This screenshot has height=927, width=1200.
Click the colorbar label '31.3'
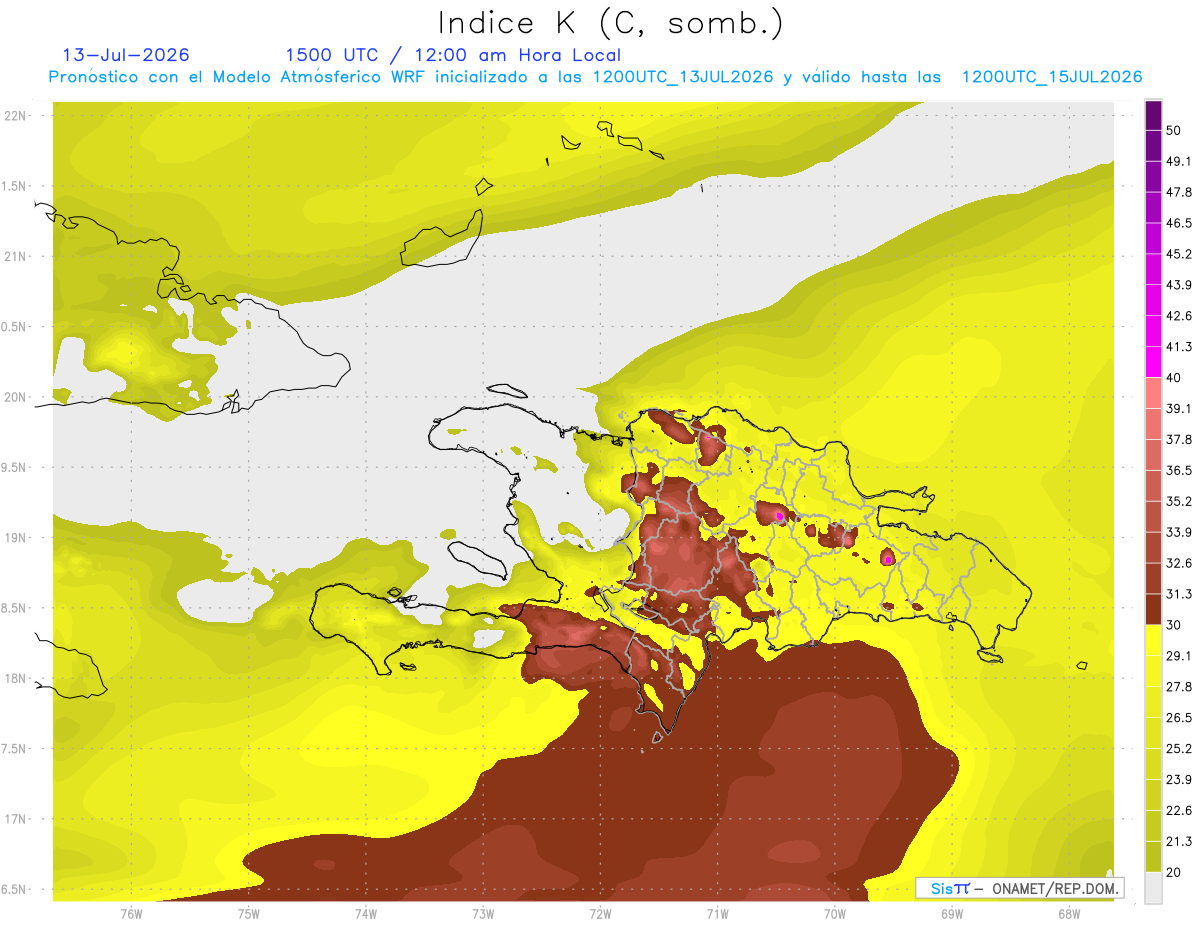pos(1179,595)
